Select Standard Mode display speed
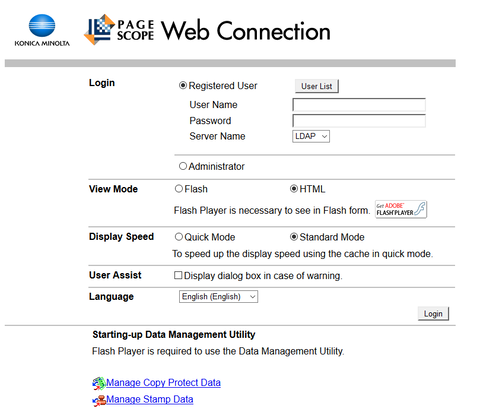 click(294, 237)
